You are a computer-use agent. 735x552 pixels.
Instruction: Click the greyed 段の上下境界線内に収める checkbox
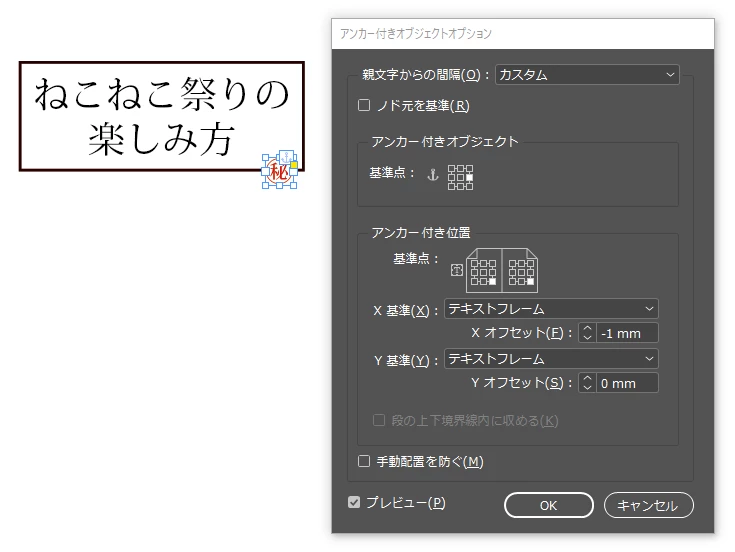379,420
